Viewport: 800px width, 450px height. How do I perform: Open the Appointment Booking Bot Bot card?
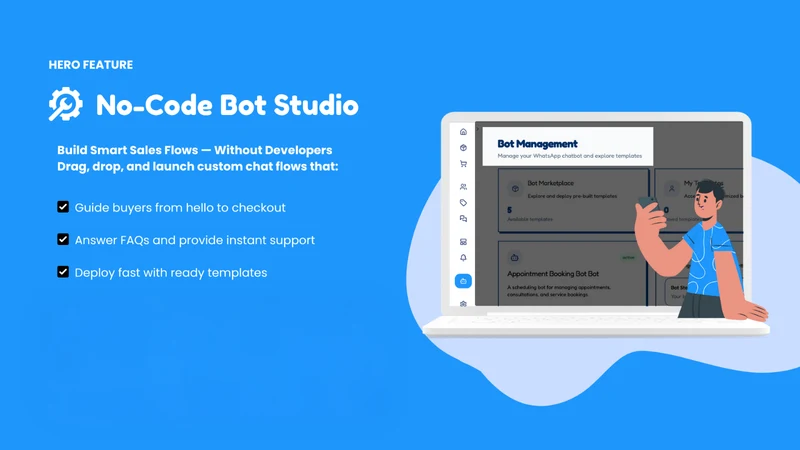(572, 273)
